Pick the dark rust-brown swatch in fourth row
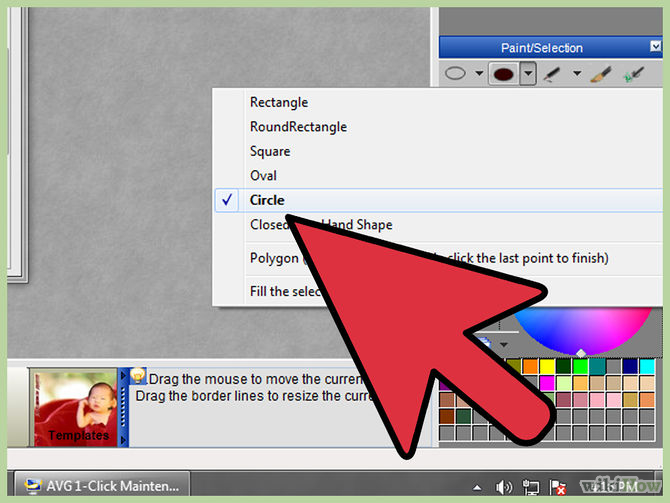The image size is (670, 503). tap(447, 416)
